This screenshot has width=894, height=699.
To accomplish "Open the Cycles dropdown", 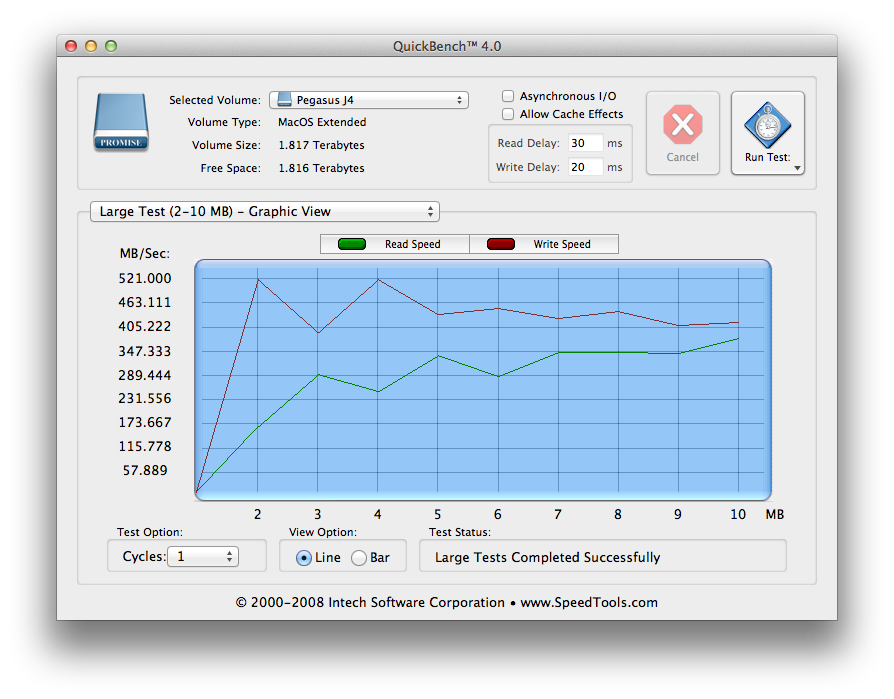I will tap(203, 556).
